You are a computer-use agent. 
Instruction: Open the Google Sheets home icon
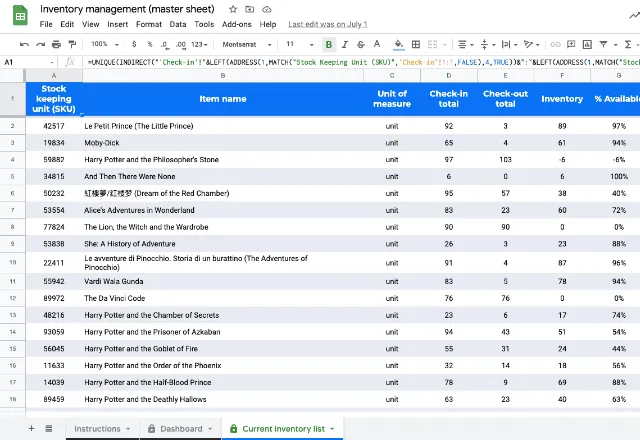[x=20, y=16]
